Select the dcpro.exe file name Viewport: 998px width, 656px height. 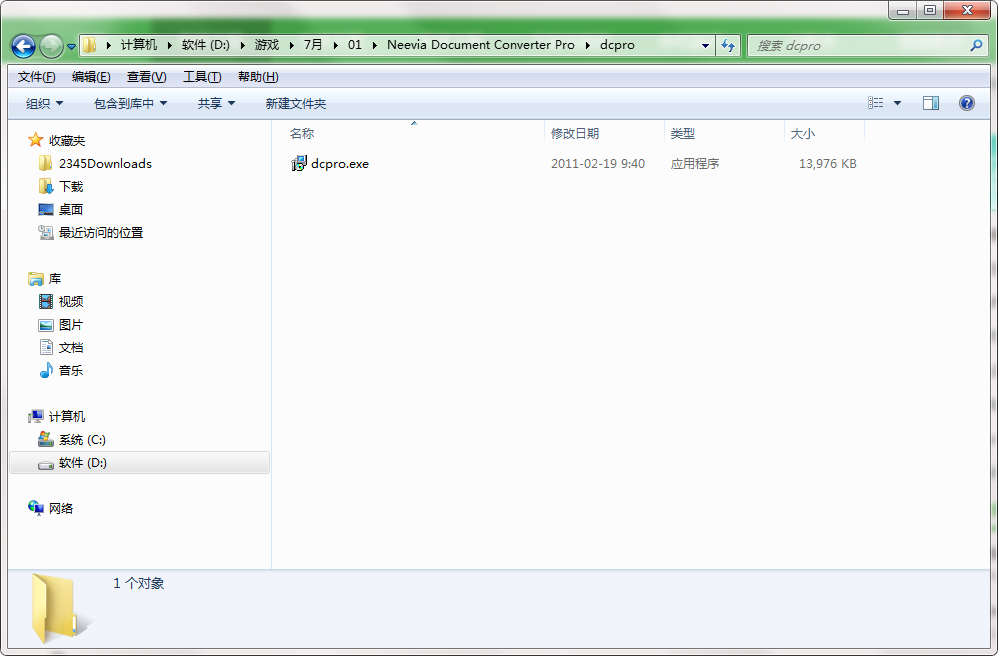point(340,164)
